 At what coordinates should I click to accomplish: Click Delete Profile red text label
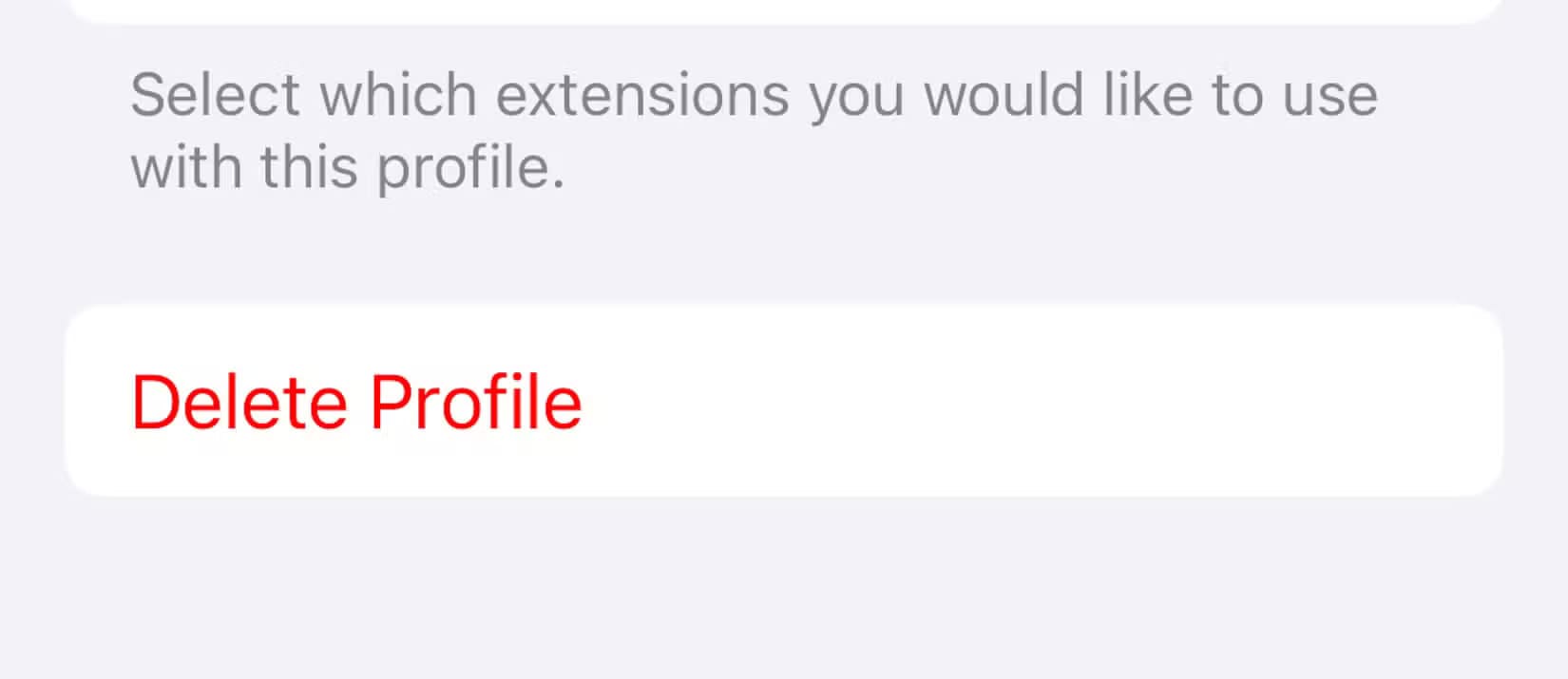356,403
